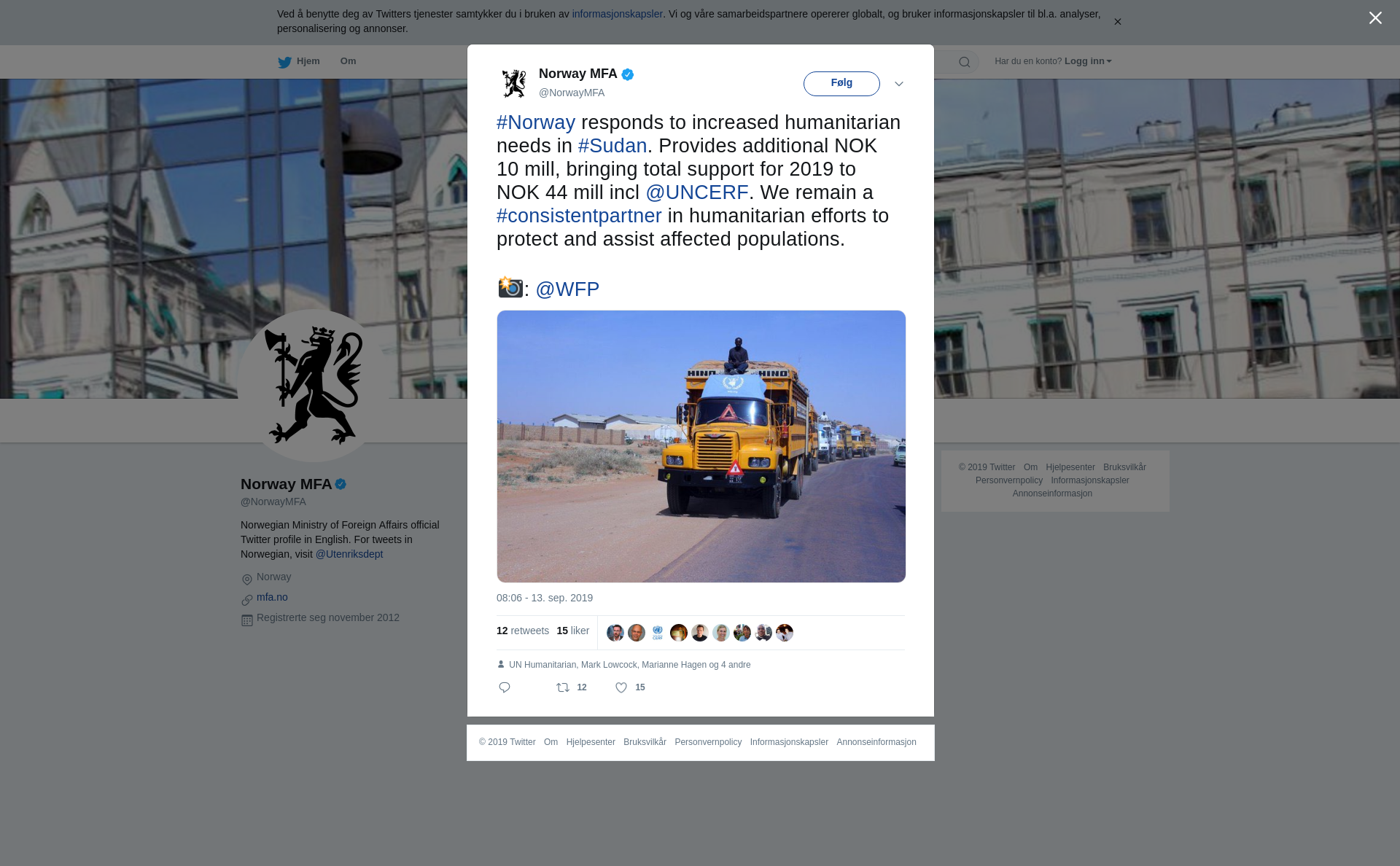Viewport: 1400px width, 866px height.
Task: Open @NorwayMFA handle in tweet header
Action: [572, 93]
